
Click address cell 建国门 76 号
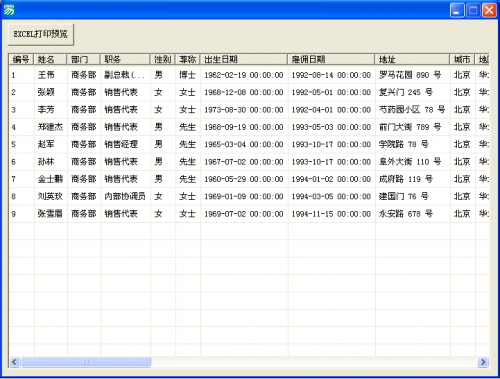pyautogui.click(x=413, y=196)
